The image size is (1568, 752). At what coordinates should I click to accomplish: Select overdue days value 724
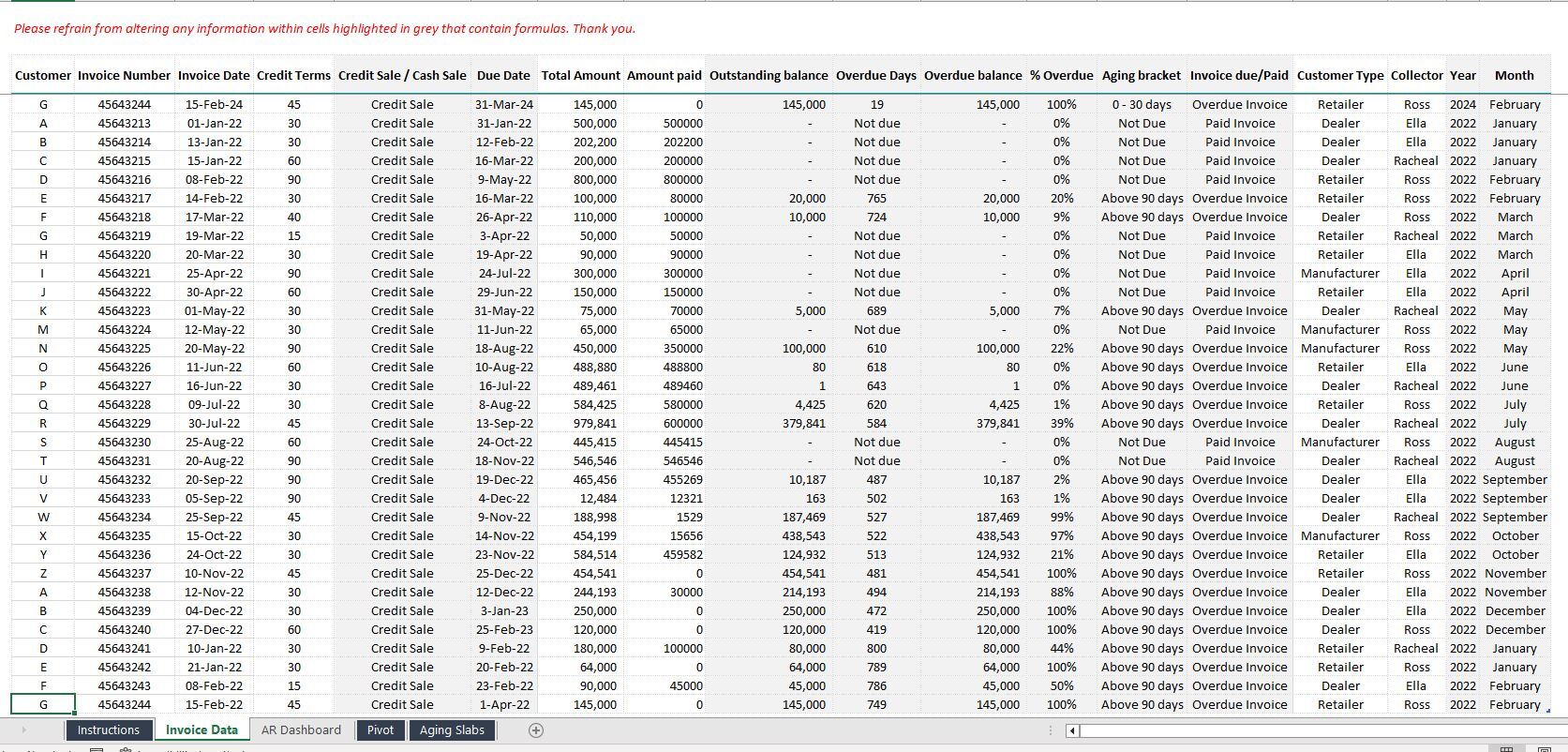point(876,217)
